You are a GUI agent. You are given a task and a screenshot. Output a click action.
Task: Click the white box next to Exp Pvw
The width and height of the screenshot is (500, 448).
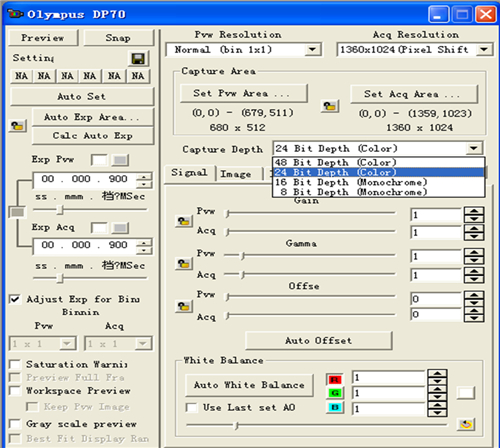coord(99,160)
